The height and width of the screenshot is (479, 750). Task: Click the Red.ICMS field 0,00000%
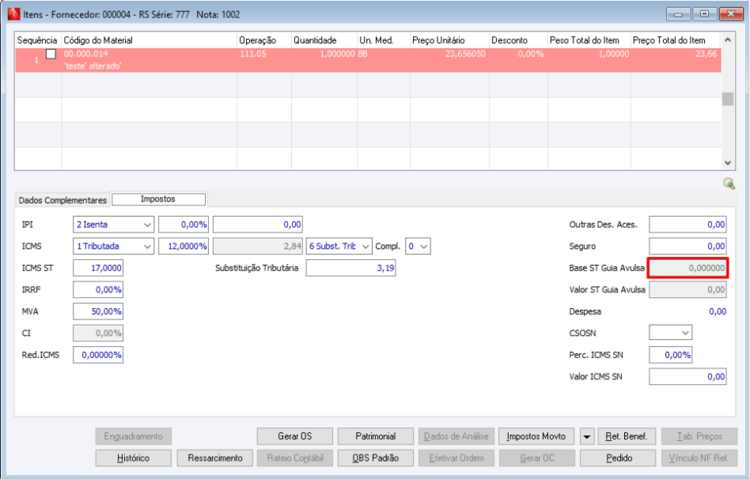(98, 355)
